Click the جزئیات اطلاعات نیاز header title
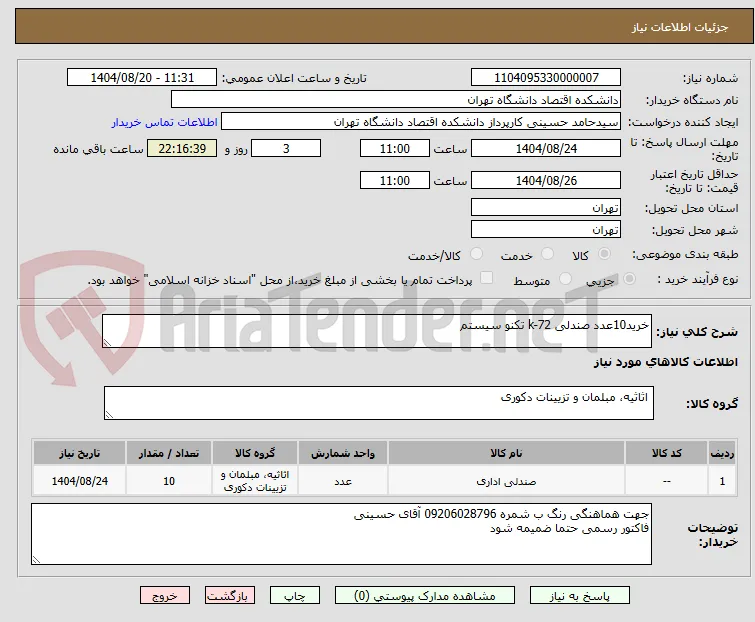The image size is (755, 622). coord(679,27)
